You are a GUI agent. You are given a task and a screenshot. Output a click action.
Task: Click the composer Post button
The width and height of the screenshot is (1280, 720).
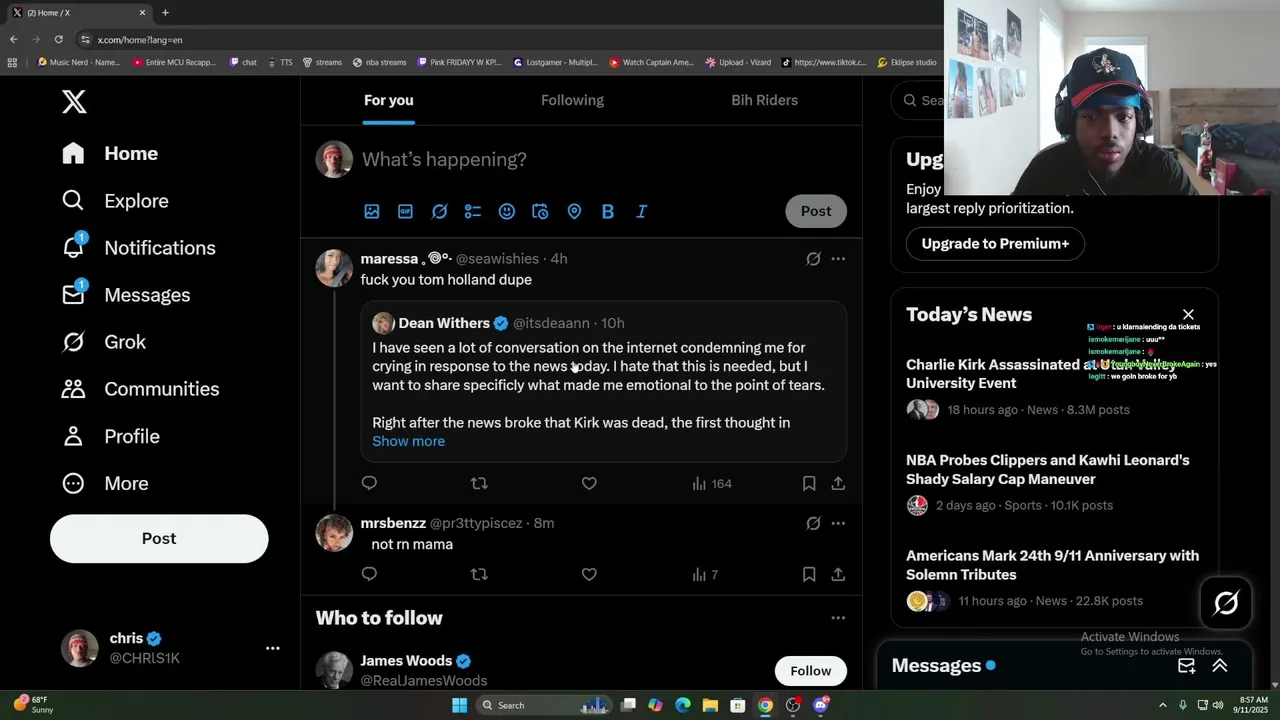(816, 211)
